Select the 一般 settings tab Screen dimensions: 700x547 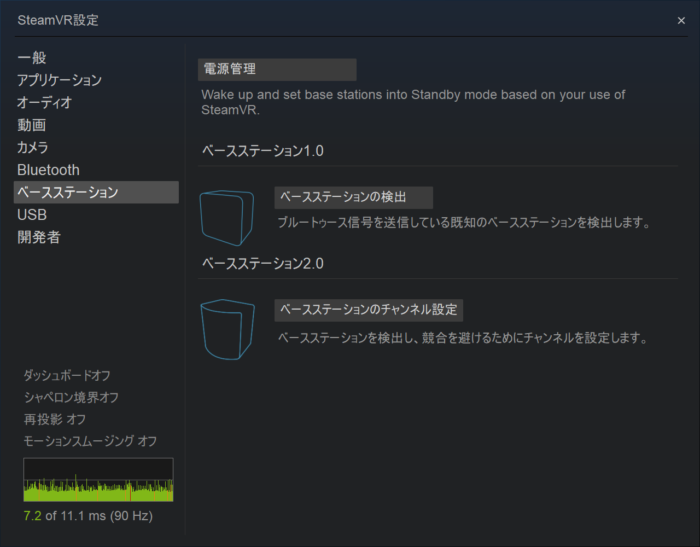coord(32,58)
